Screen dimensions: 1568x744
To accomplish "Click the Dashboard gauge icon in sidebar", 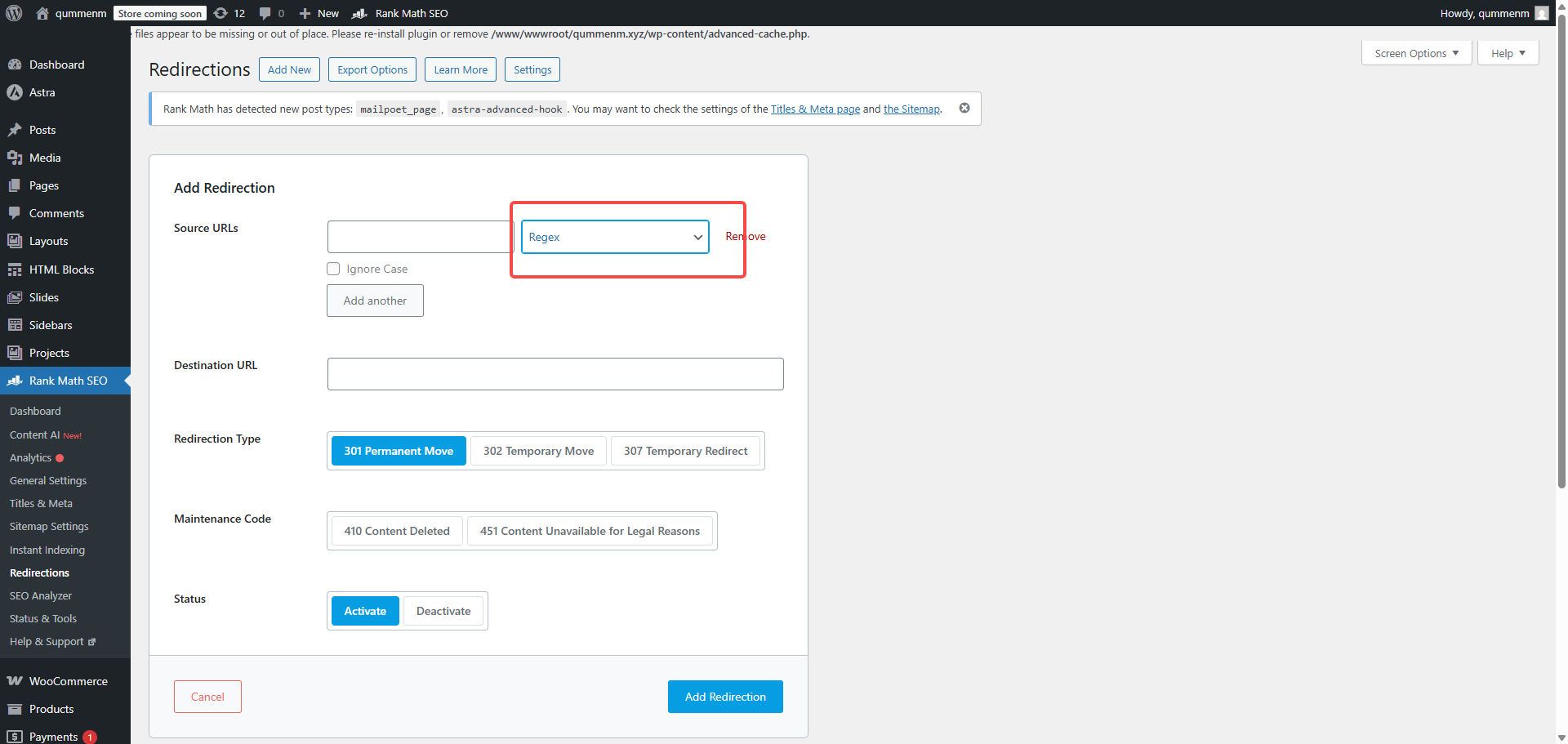I will click(15, 65).
